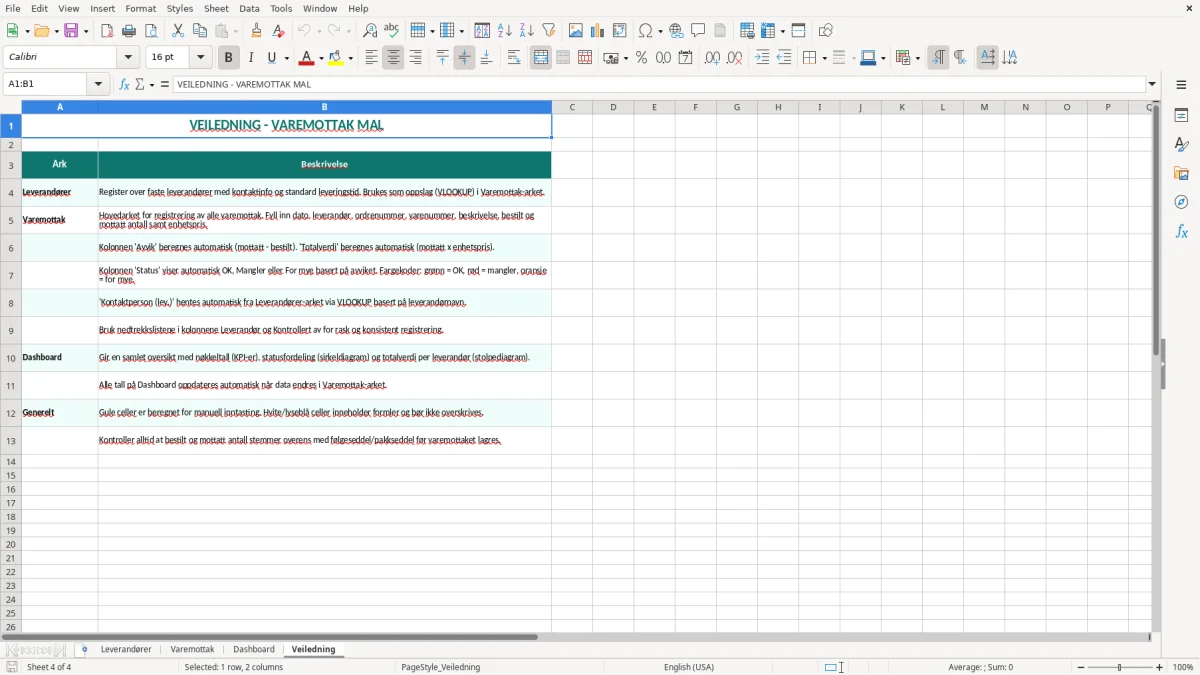Cut the selected cells
Image resolution: width=1200 pixels, height=675 pixels.
tap(178, 31)
